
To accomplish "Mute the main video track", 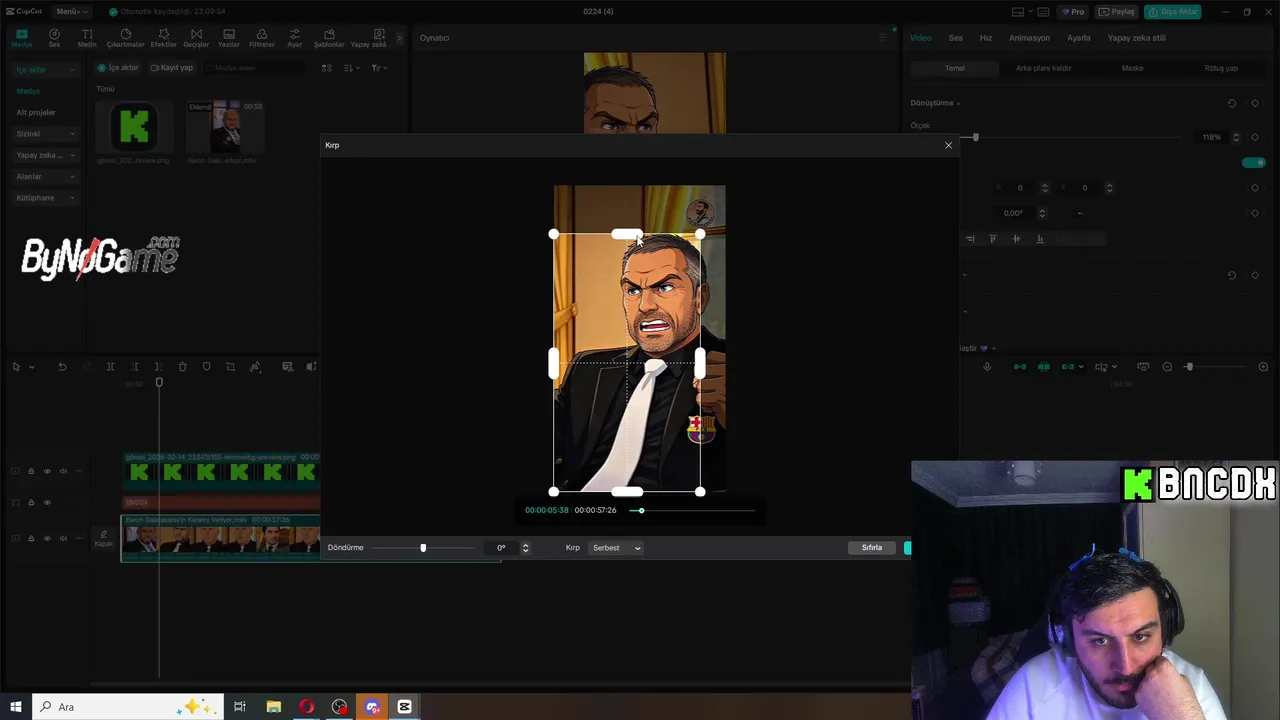I will click(63, 538).
